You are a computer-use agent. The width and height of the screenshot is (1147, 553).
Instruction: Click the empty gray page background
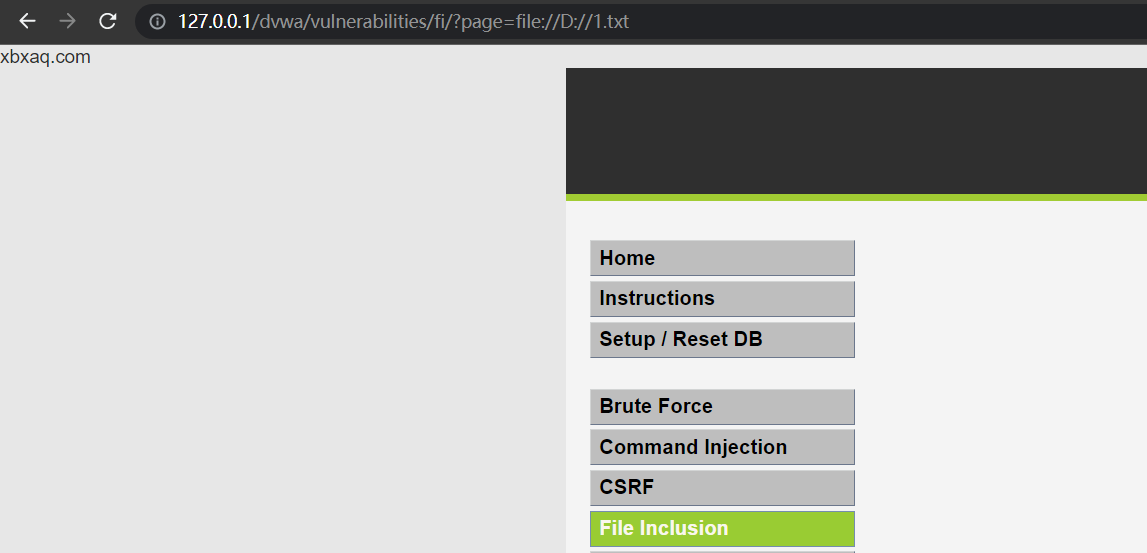point(282,307)
